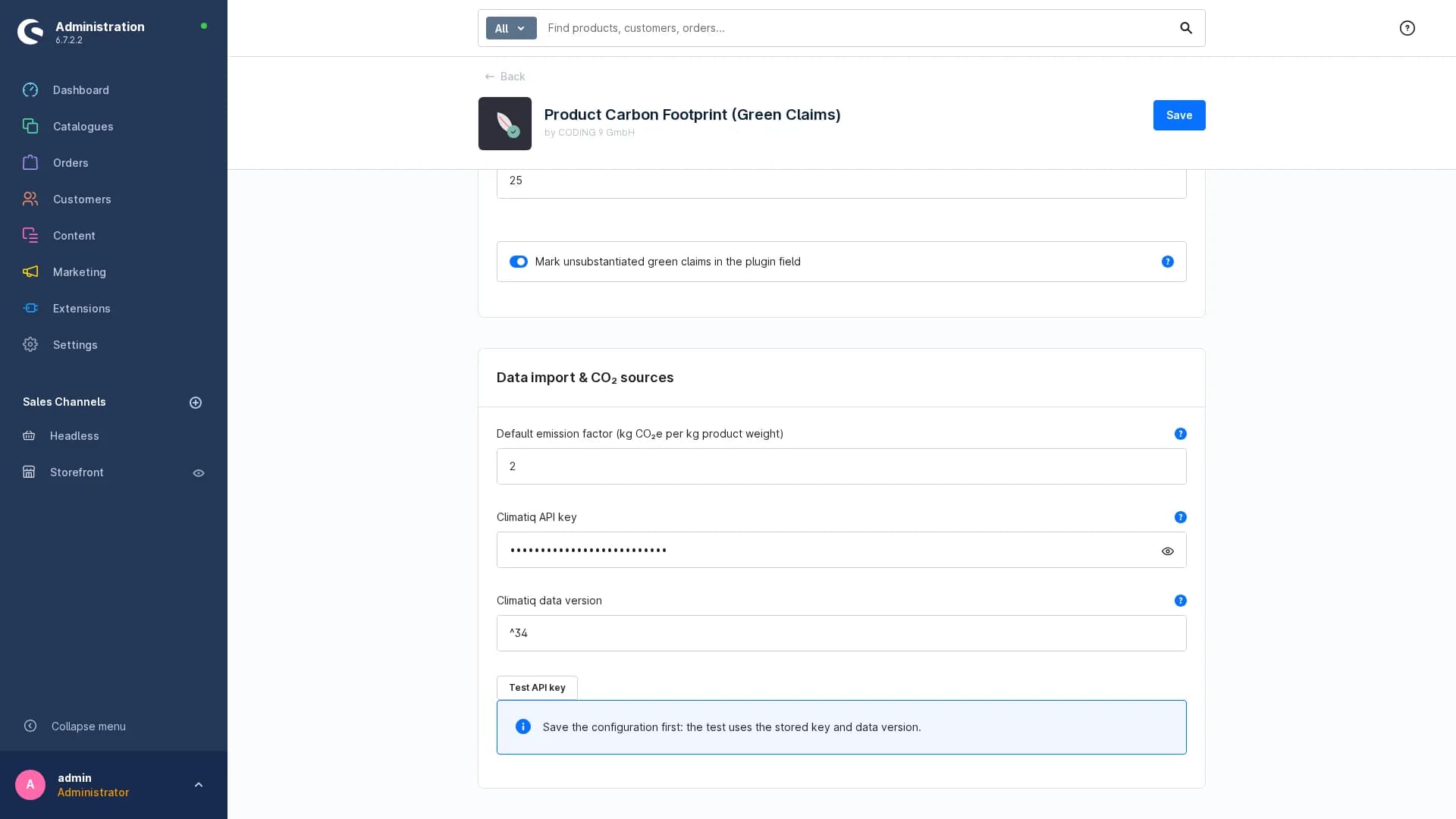Toggle Mark unsubstantiated green claims switch
This screenshot has width=1456, height=819.
point(519,262)
